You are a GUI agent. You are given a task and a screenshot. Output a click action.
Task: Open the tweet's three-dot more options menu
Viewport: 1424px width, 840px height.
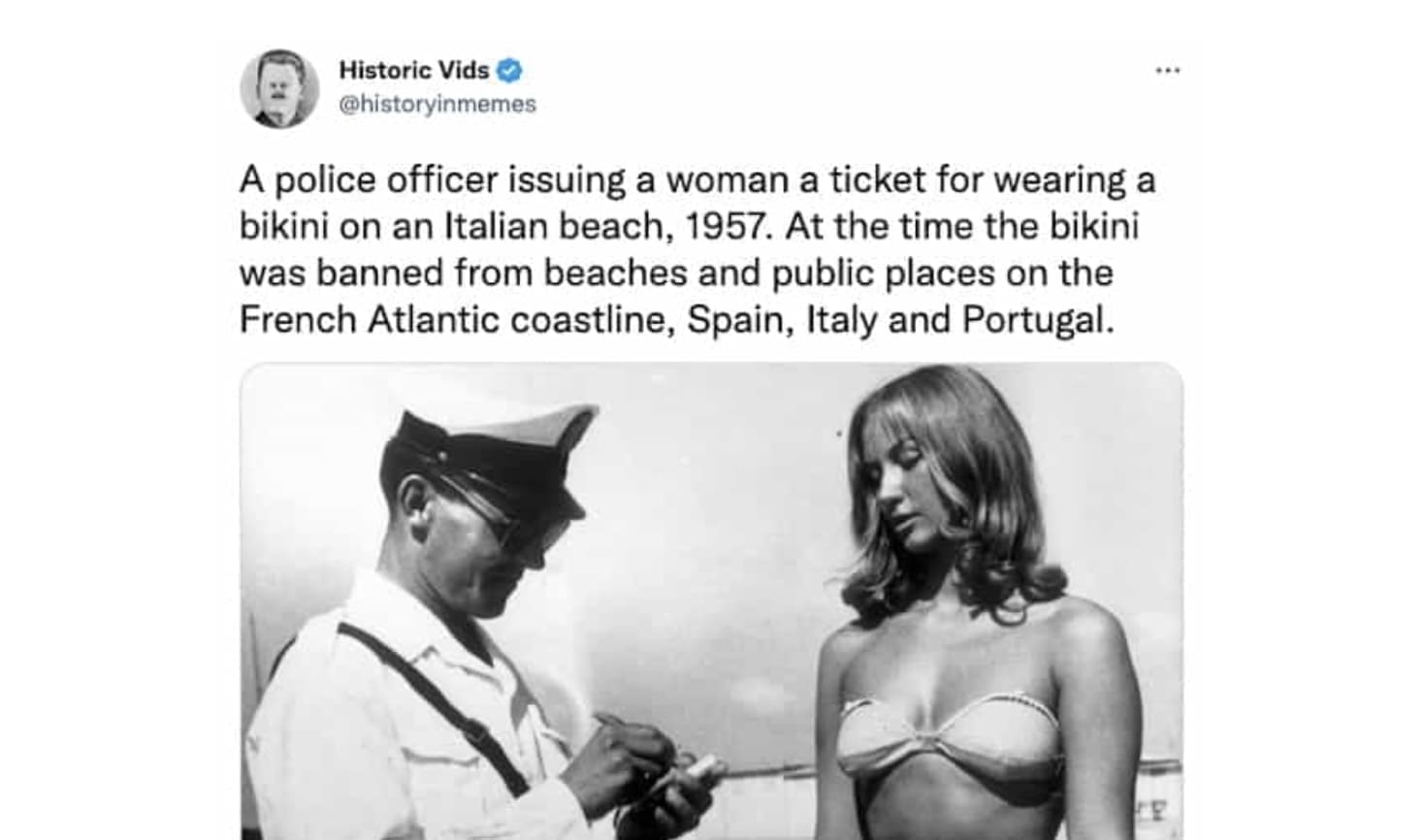pyautogui.click(x=1167, y=70)
